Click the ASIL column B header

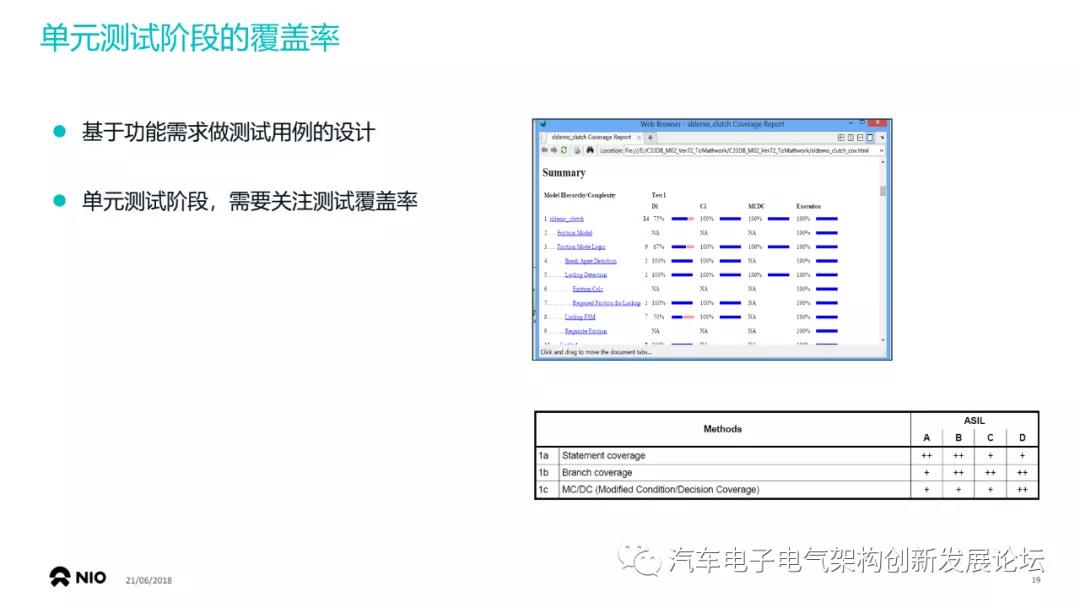pos(958,438)
